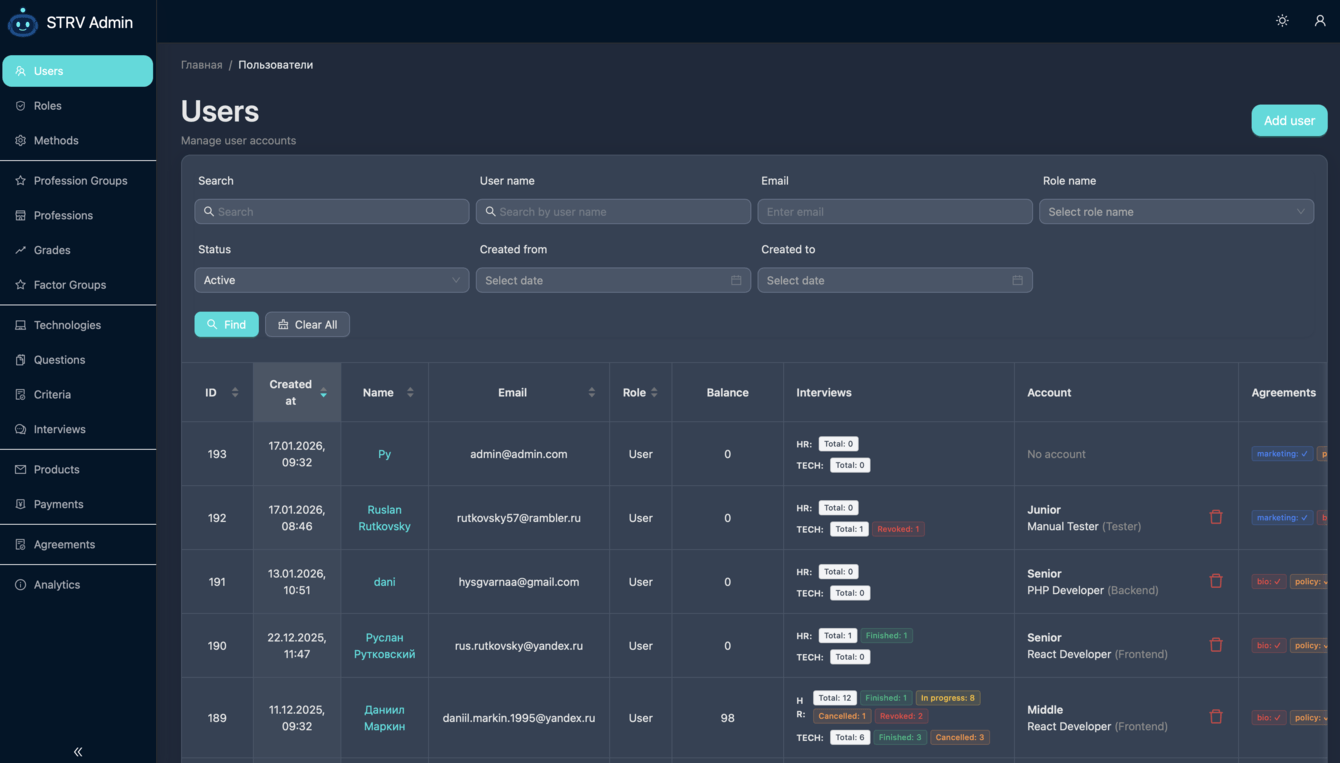Click the STRV Admin robot logo
This screenshot has height=763, width=1340.
[x=22, y=22]
